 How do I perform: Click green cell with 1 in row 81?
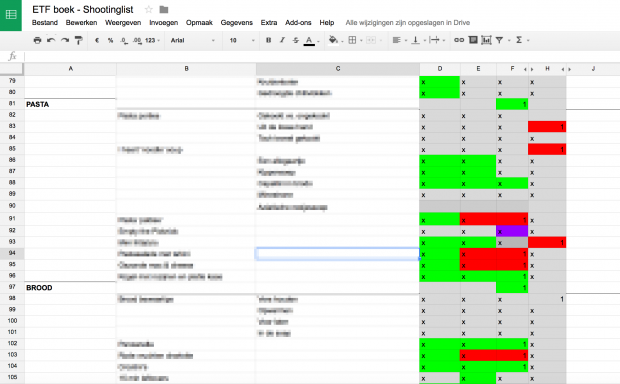click(x=512, y=104)
